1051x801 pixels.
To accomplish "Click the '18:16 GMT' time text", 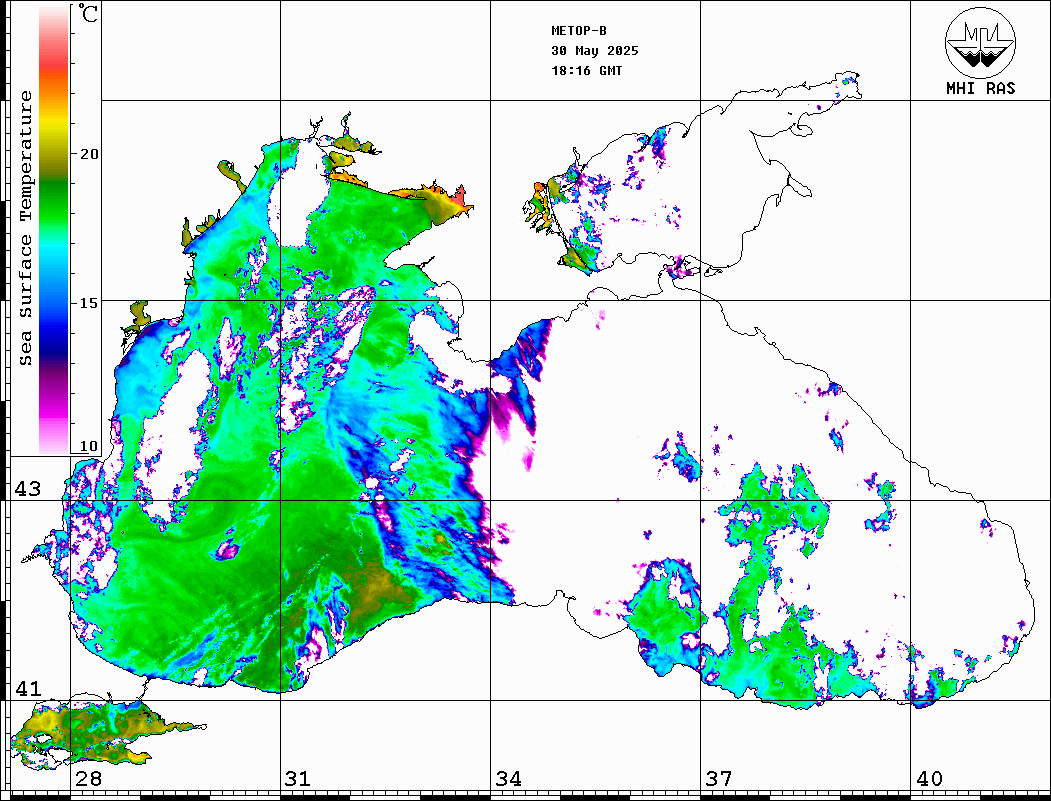I will click(586, 71).
